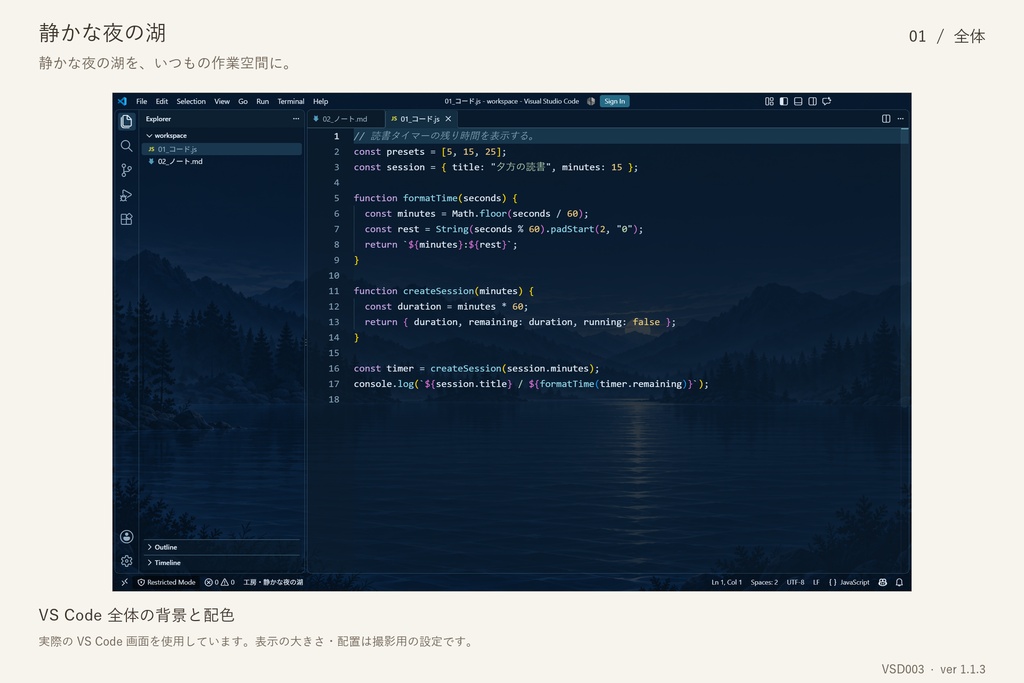Select 01_コード.js in Explorer tree
The image size is (1024, 683).
(x=222, y=149)
